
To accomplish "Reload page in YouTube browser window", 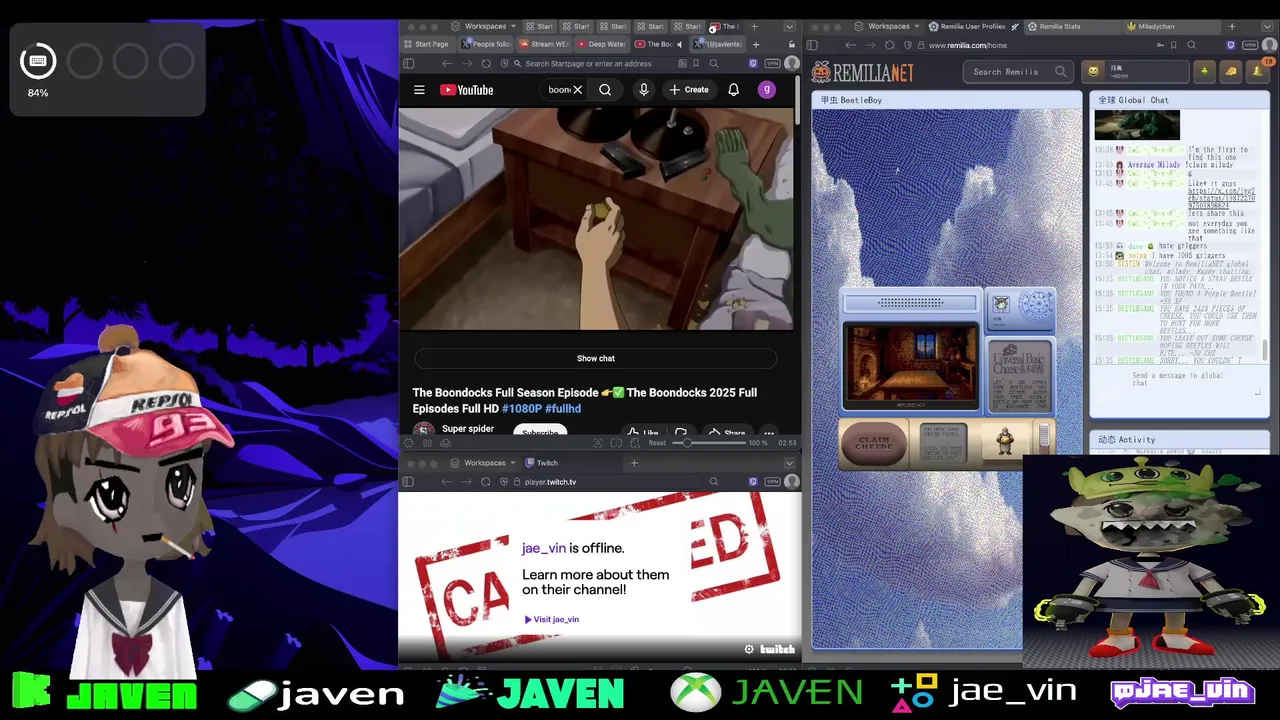I will (x=486, y=63).
